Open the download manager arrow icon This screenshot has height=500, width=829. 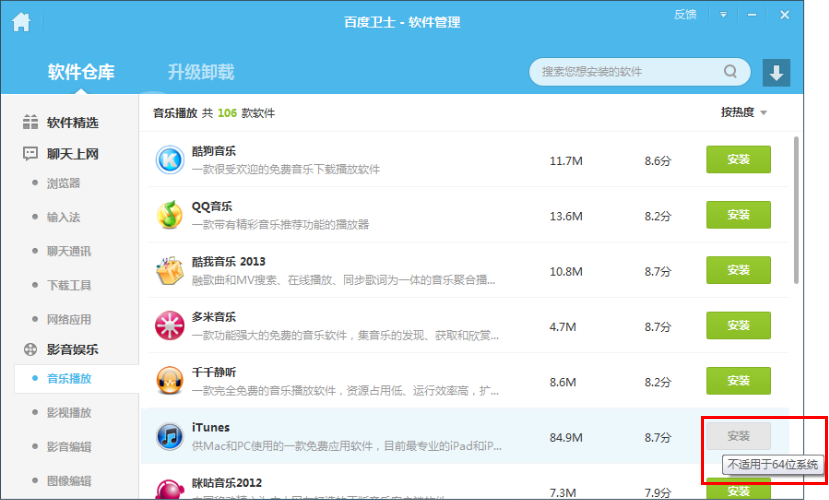click(776, 72)
